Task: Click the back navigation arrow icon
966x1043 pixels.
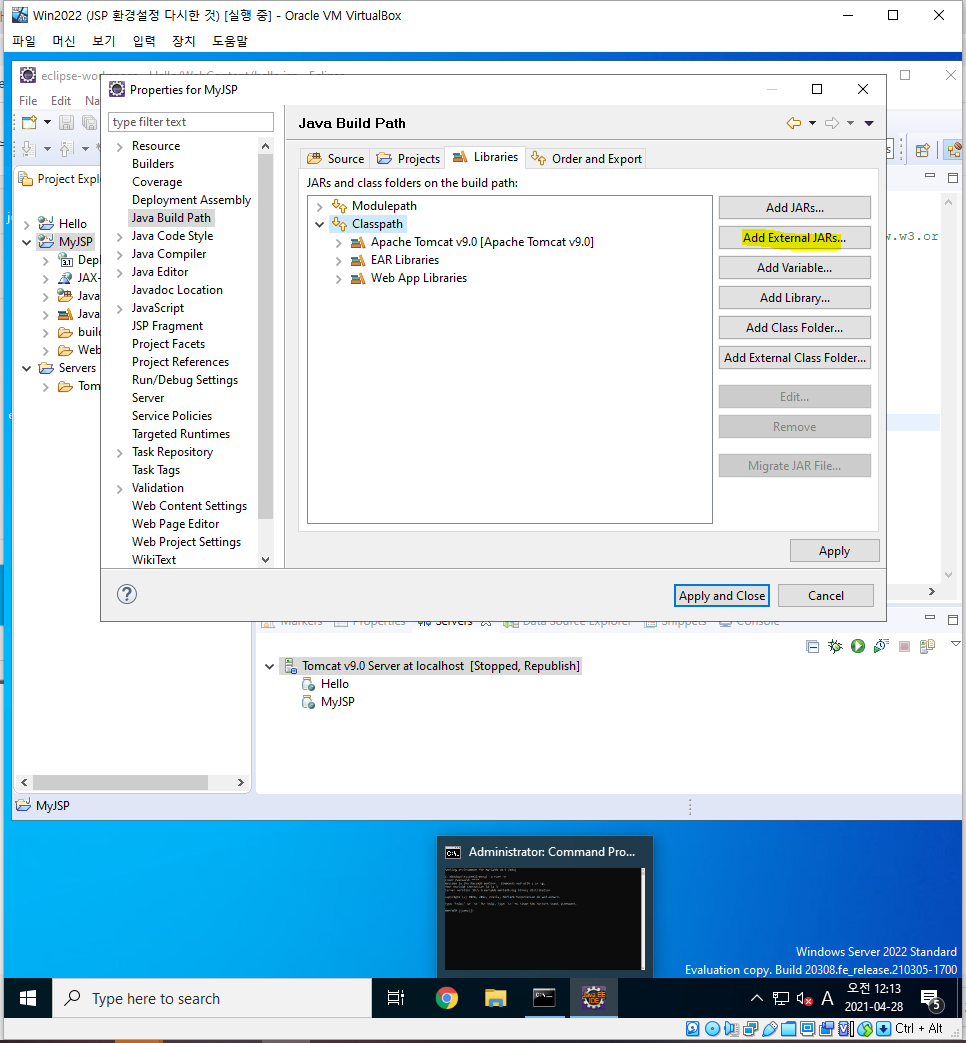Action: pyautogui.click(x=794, y=123)
